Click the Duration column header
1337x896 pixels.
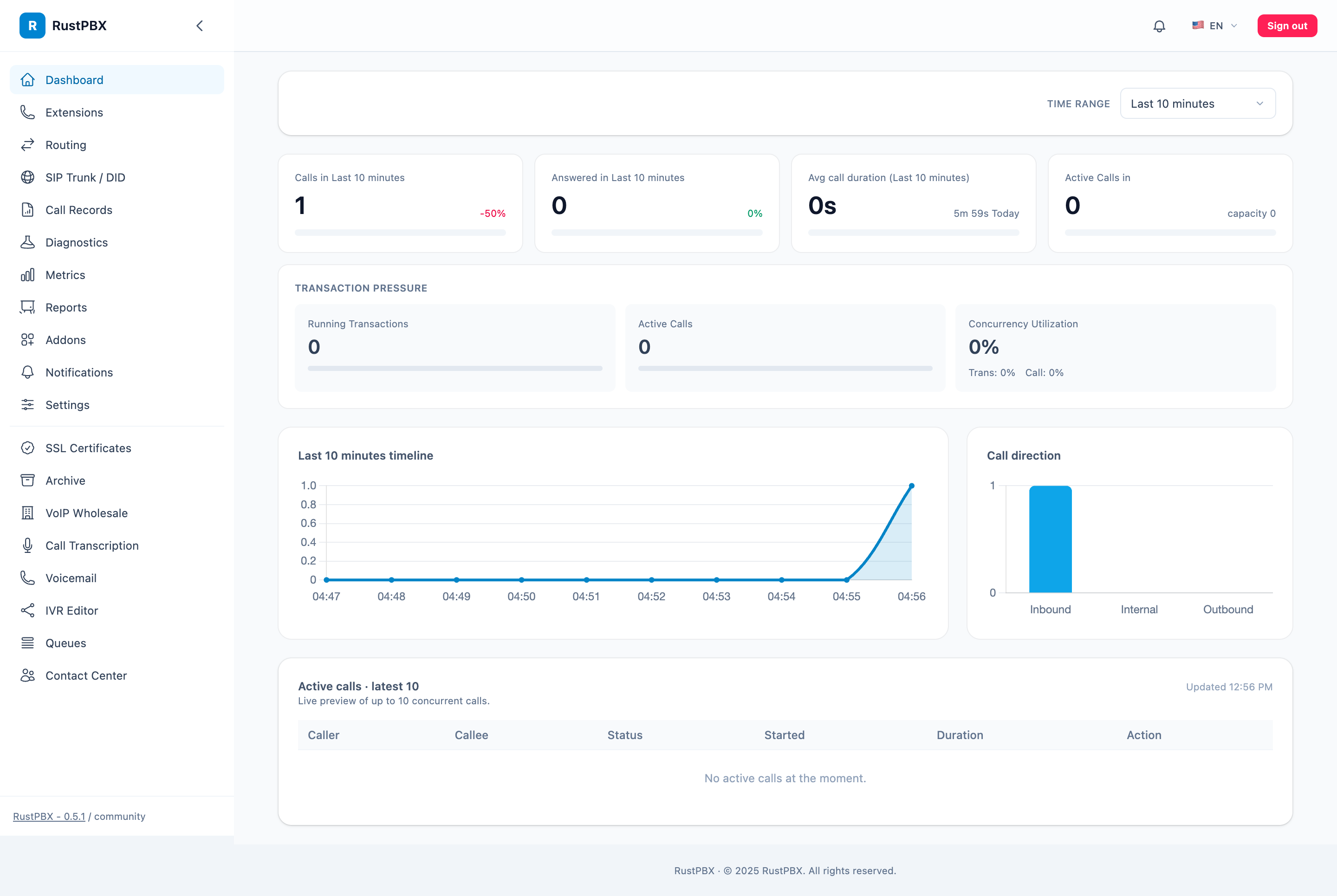point(960,735)
